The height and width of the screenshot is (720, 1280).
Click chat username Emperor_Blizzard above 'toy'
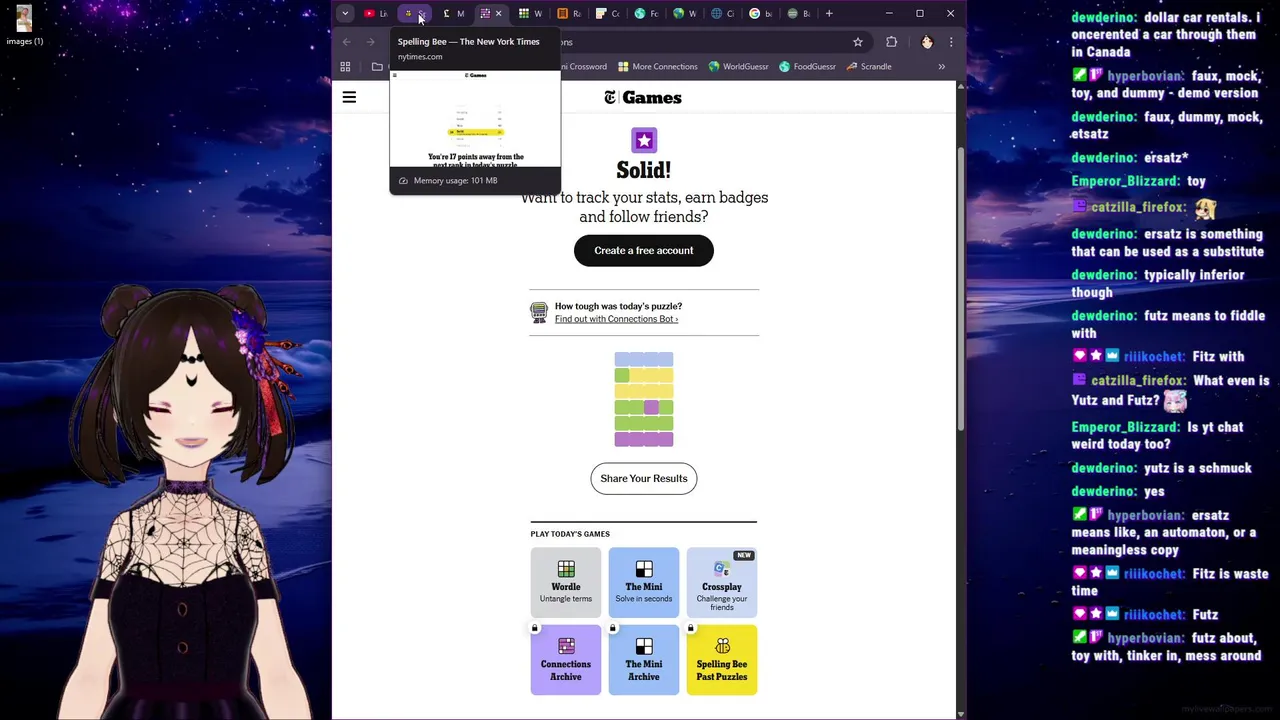coord(1126,181)
